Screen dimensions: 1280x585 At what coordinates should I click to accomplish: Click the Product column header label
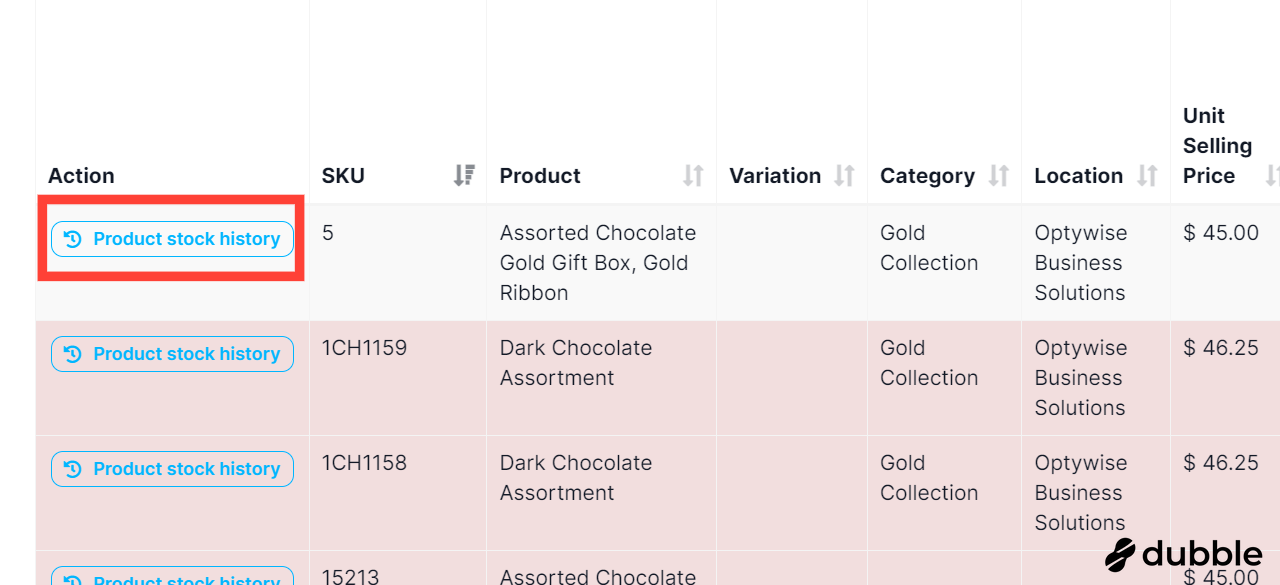pyautogui.click(x=540, y=176)
